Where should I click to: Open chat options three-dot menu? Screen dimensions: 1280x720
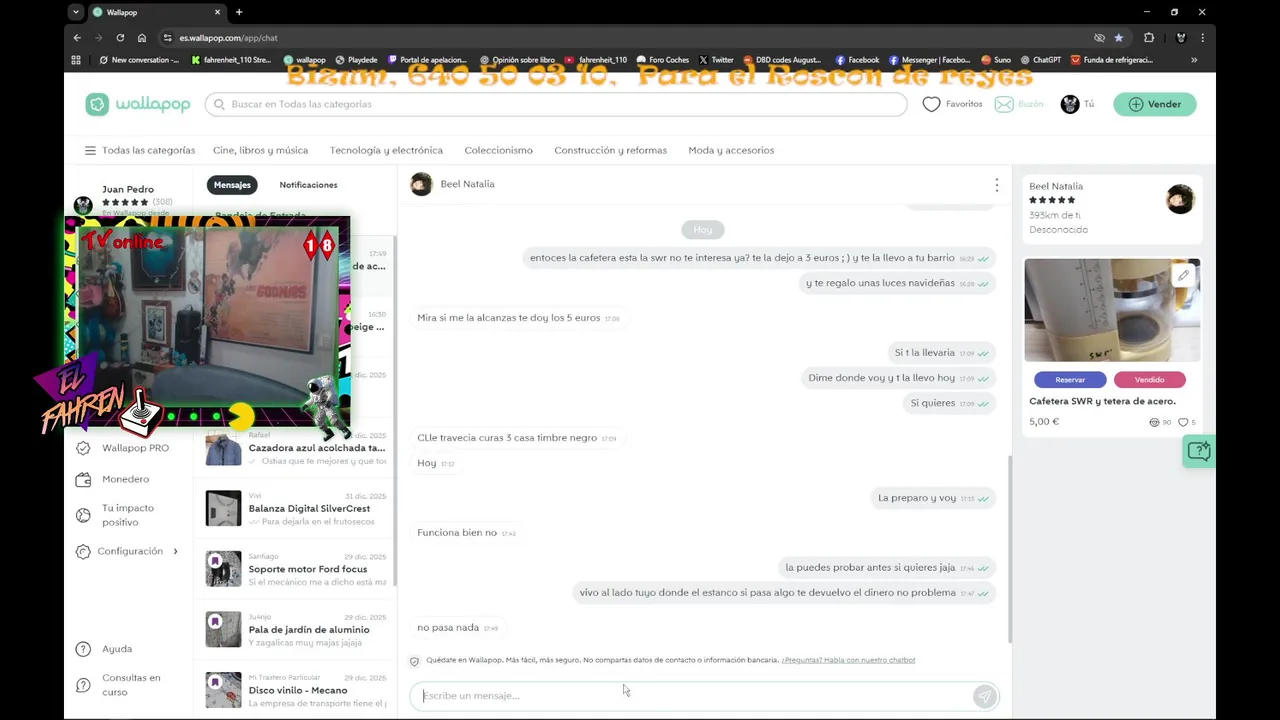996,185
